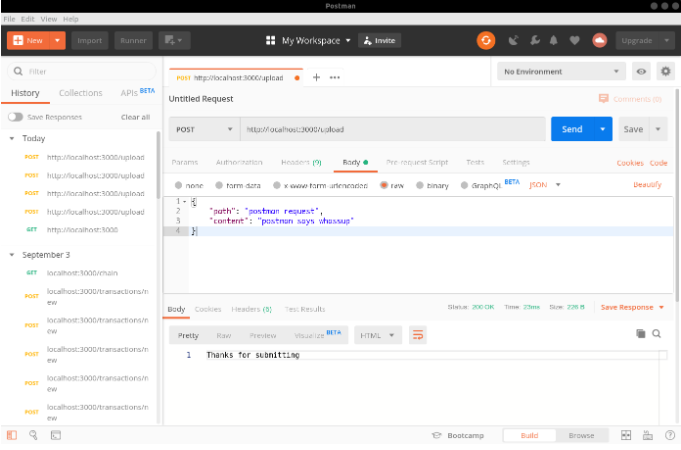Open the File menu
The height and width of the screenshot is (450, 681).
pyautogui.click(x=9, y=19)
